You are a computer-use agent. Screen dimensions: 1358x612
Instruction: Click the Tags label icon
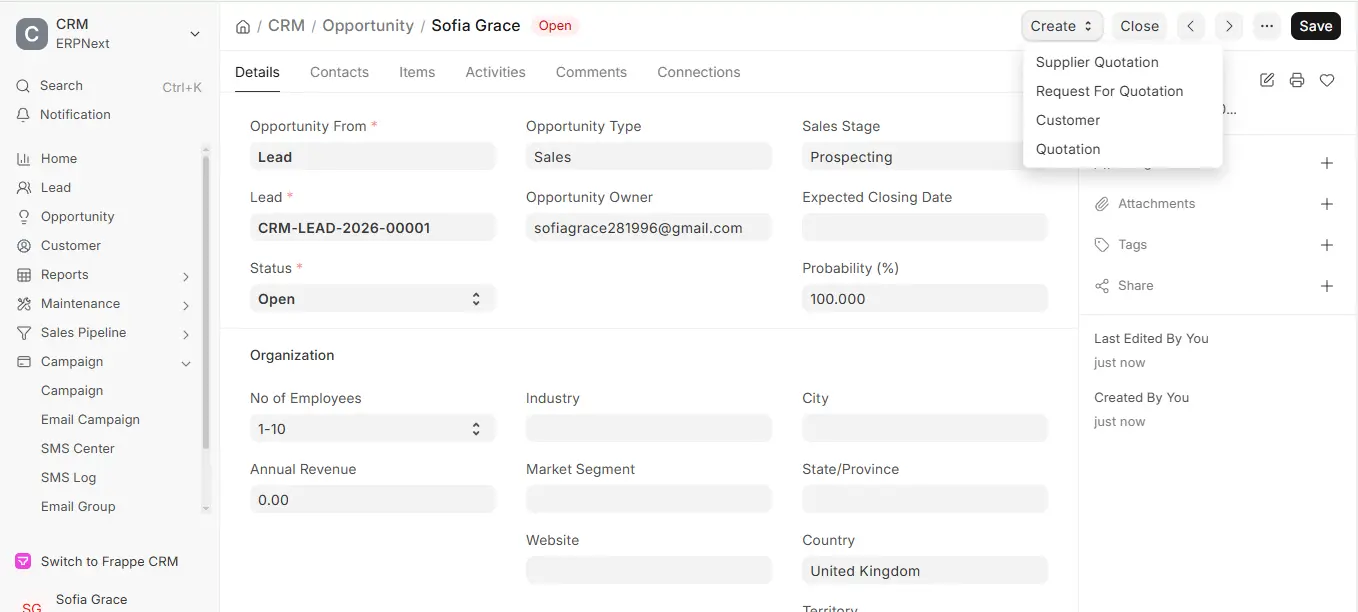tap(1102, 245)
